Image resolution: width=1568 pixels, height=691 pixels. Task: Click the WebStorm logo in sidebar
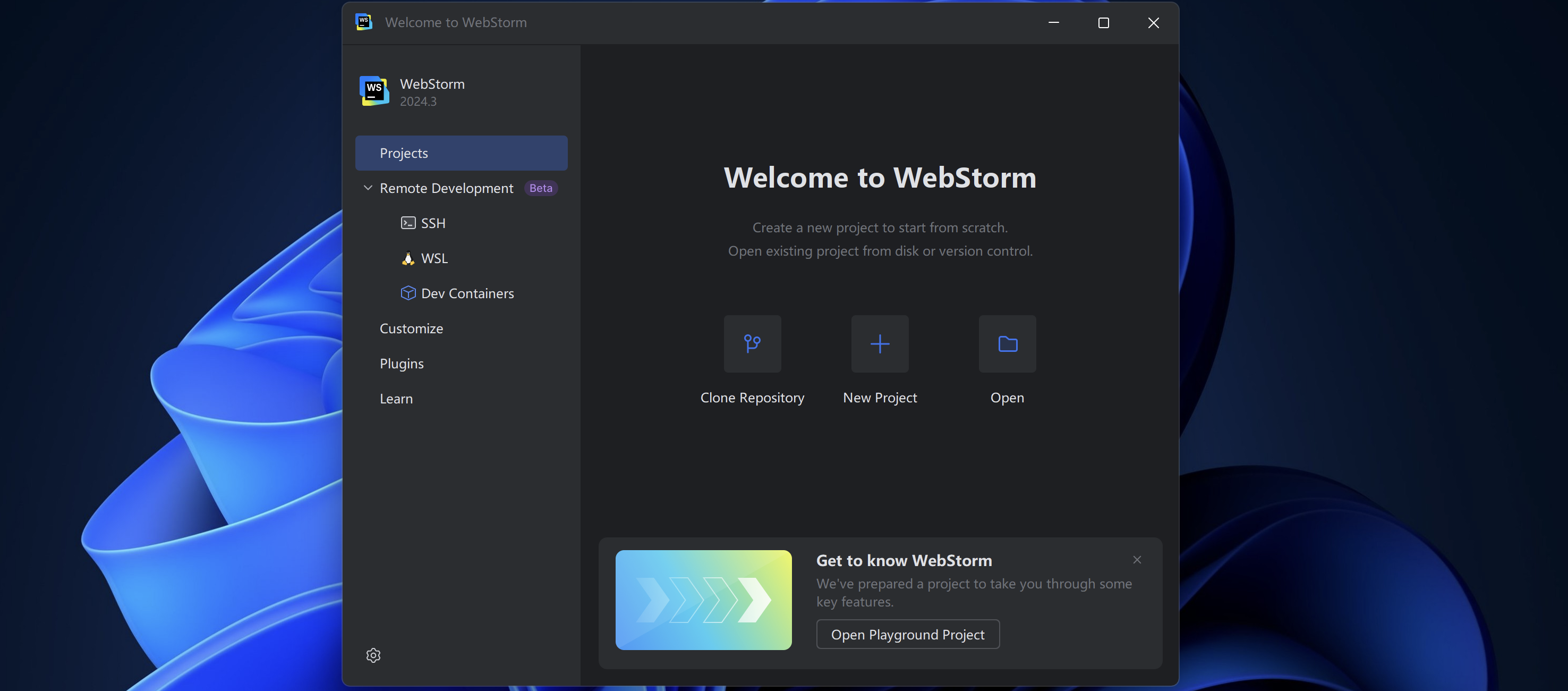tap(374, 91)
